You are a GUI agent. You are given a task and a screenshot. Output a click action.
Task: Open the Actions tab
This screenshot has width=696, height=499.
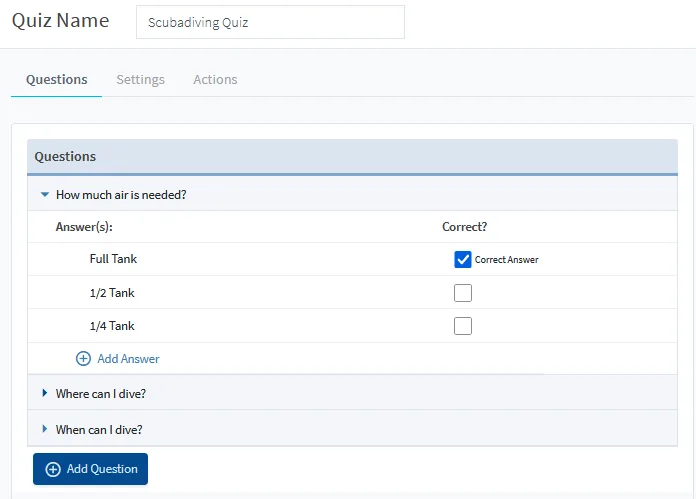[215, 79]
